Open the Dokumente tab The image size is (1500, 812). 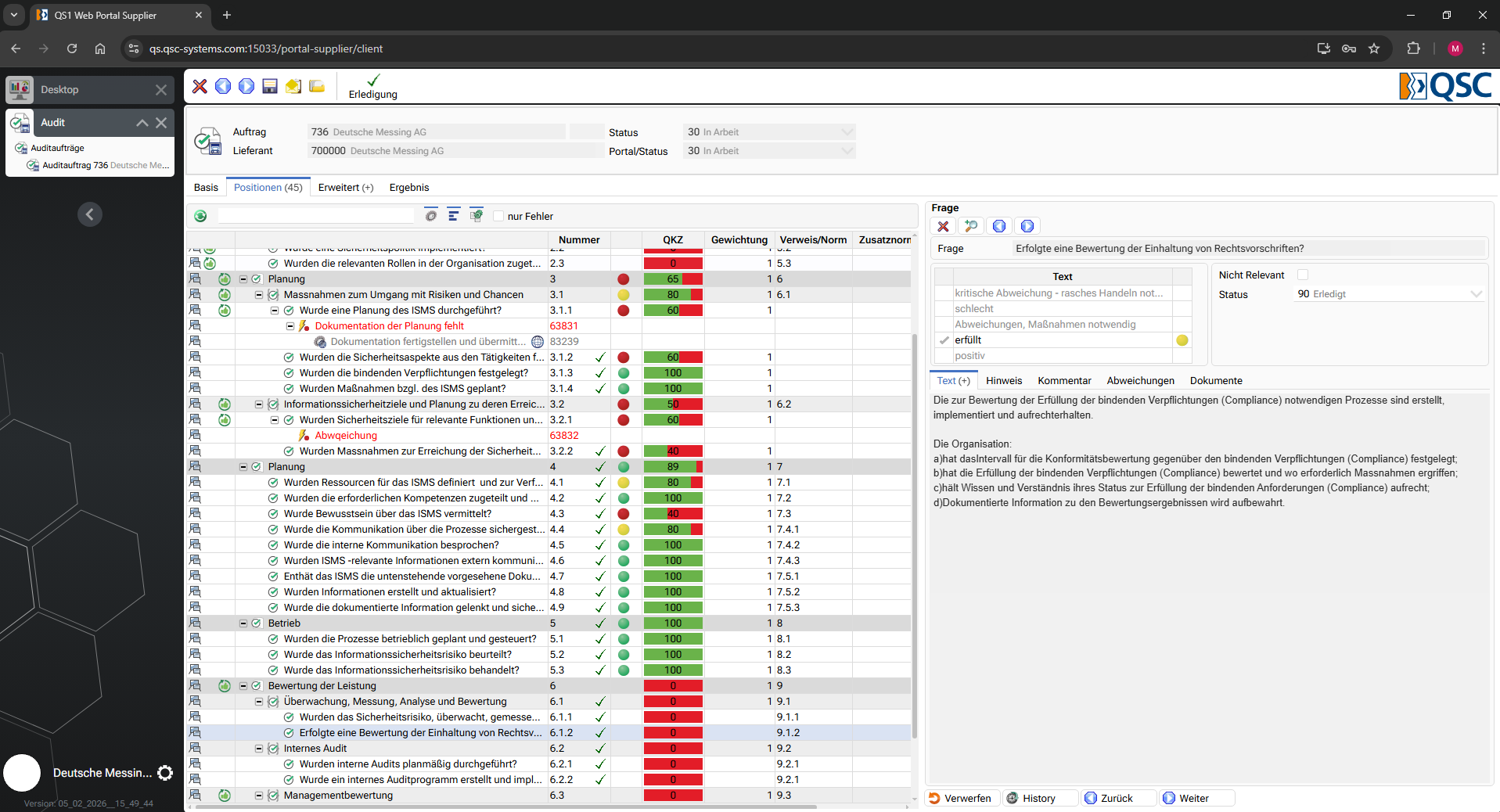(1216, 381)
